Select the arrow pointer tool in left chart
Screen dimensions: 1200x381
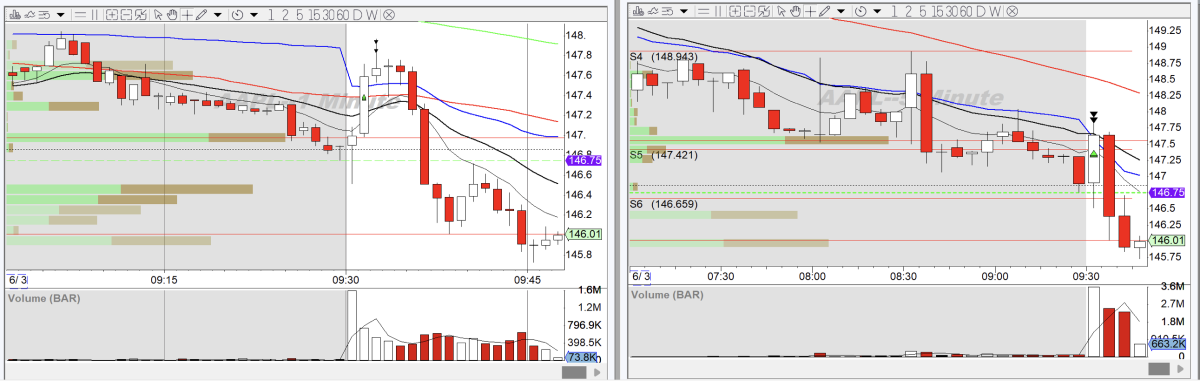click(x=158, y=15)
